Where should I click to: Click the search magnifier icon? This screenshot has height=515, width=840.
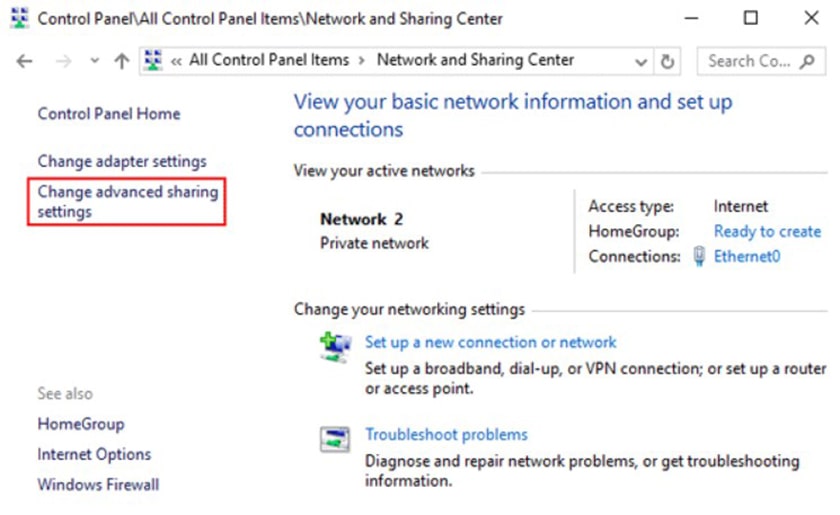click(807, 61)
